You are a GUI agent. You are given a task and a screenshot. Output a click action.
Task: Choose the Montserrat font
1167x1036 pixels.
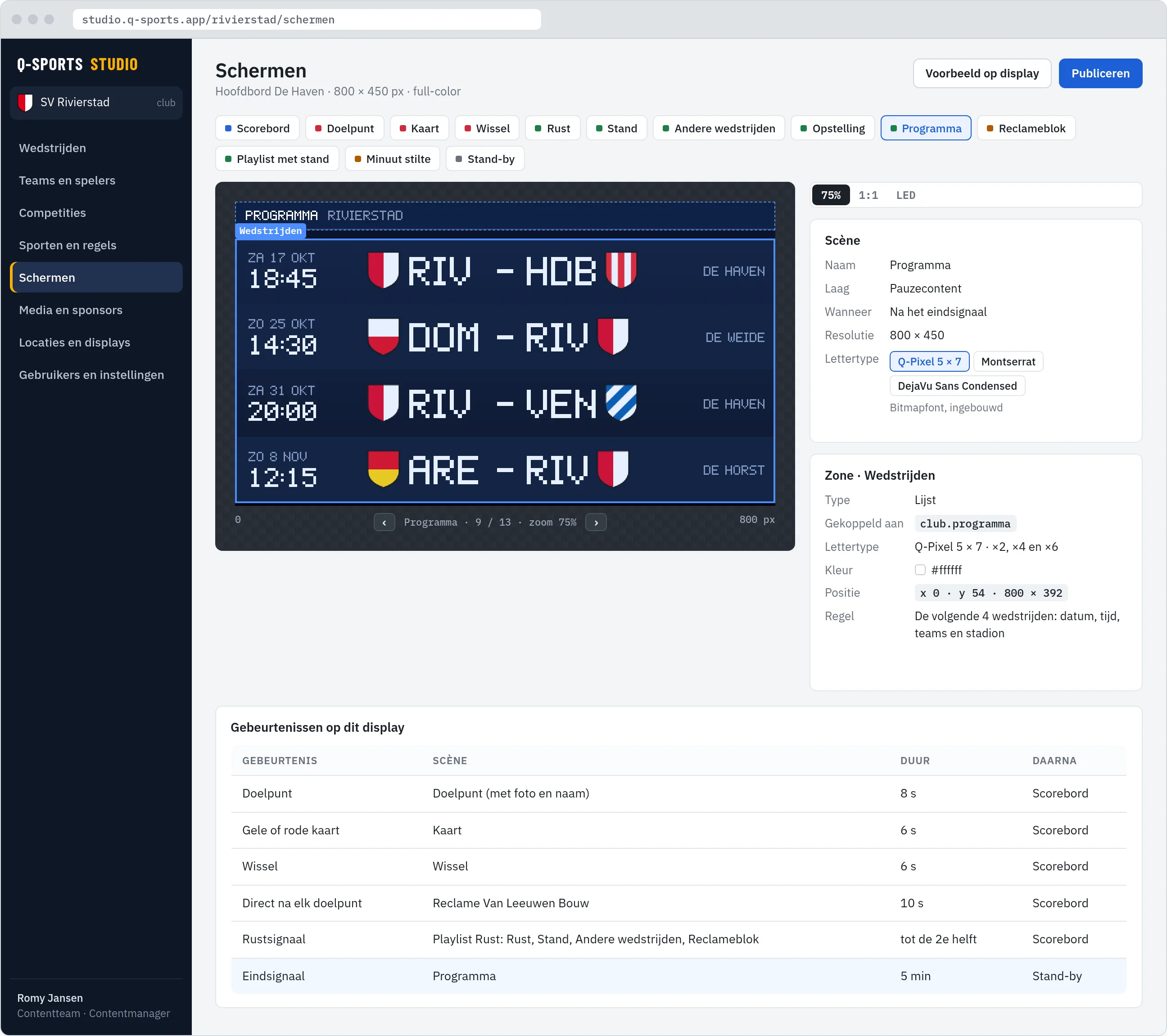pyautogui.click(x=1008, y=361)
